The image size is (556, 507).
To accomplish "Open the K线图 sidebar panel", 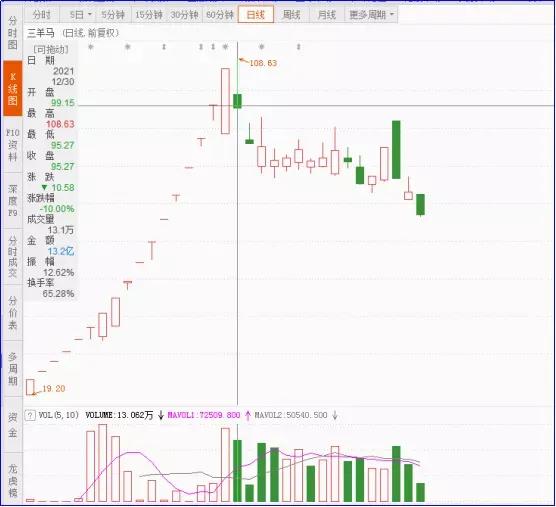I will [x=13, y=88].
